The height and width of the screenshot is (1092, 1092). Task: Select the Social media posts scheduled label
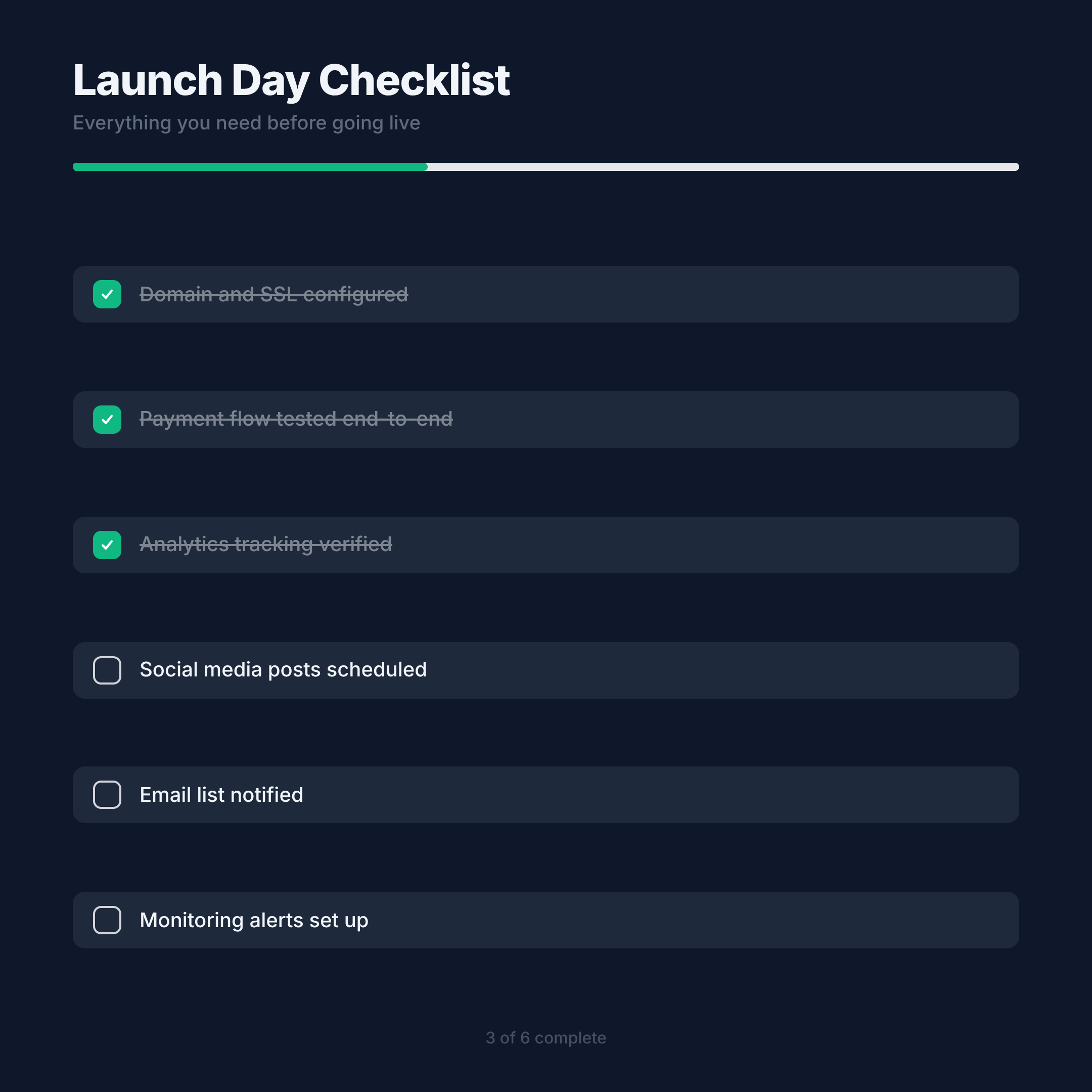pos(283,670)
